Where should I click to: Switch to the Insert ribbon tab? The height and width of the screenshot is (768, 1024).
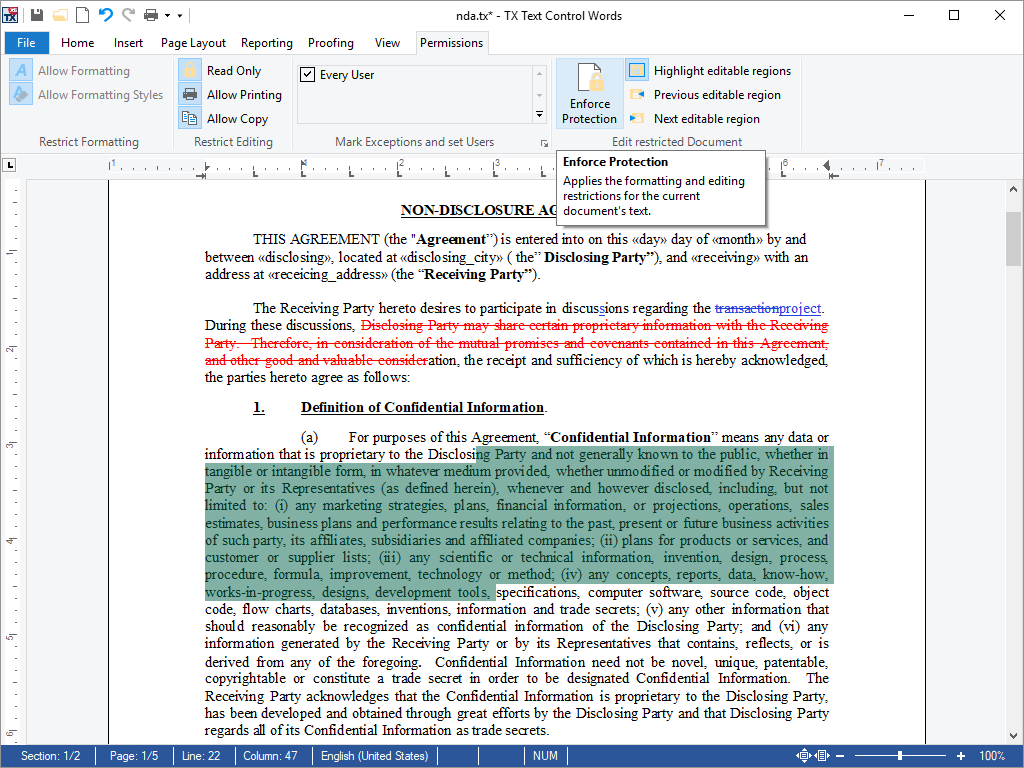[x=128, y=43]
